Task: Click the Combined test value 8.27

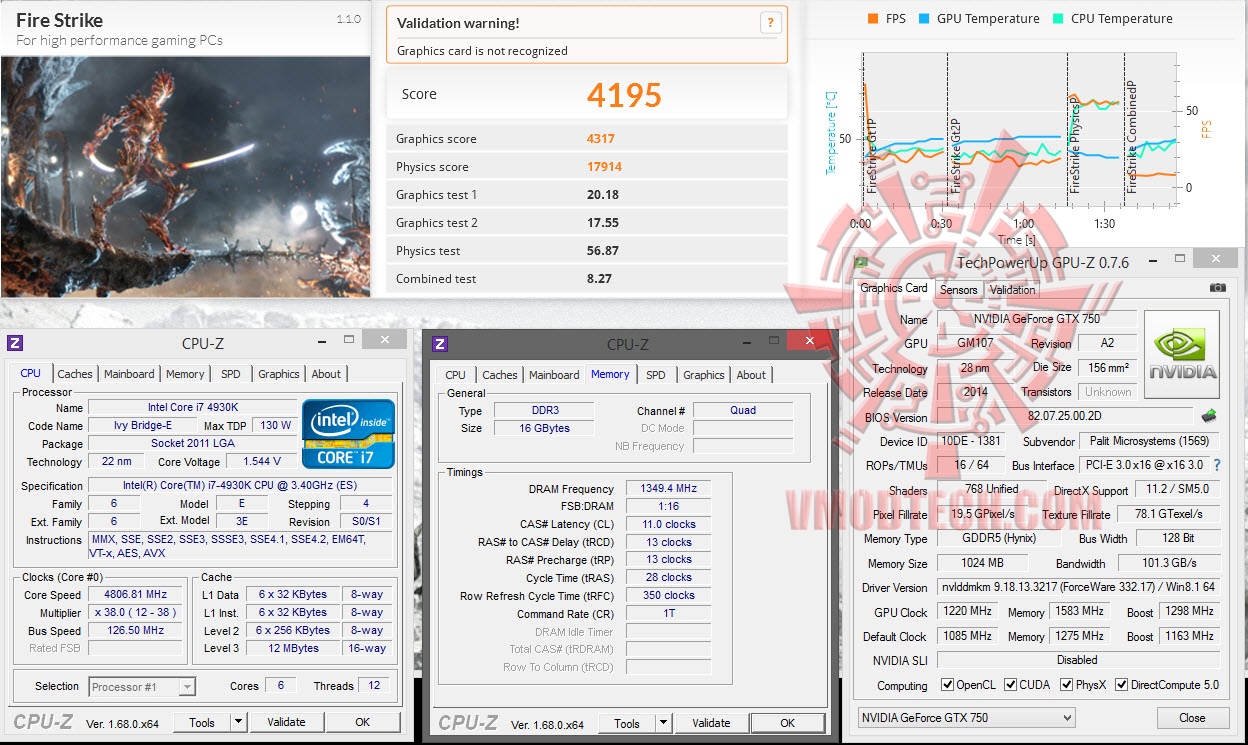Action: click(x=599, y=279)
